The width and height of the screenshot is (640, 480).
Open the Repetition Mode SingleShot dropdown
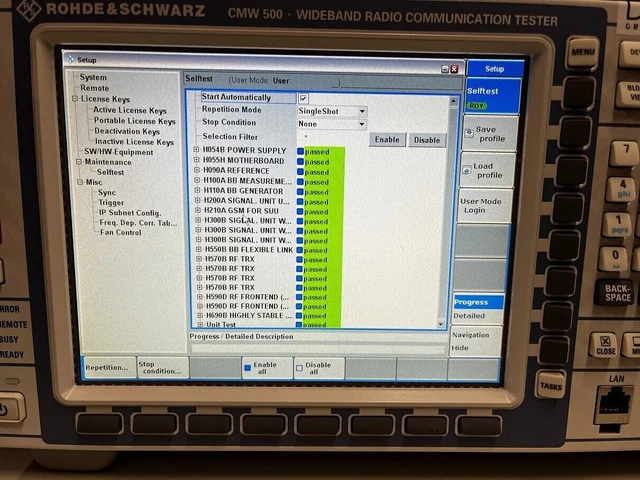pos(332,111)
